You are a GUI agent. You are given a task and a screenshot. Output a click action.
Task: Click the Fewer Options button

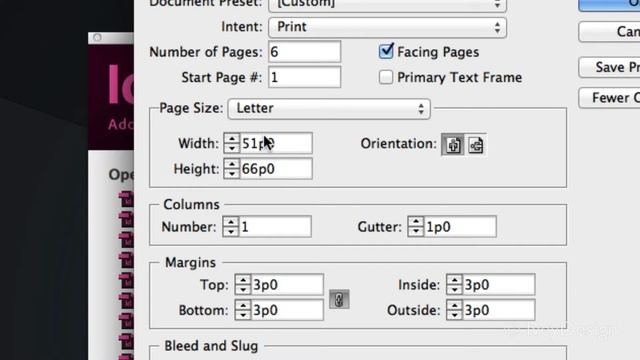[609, 98]
